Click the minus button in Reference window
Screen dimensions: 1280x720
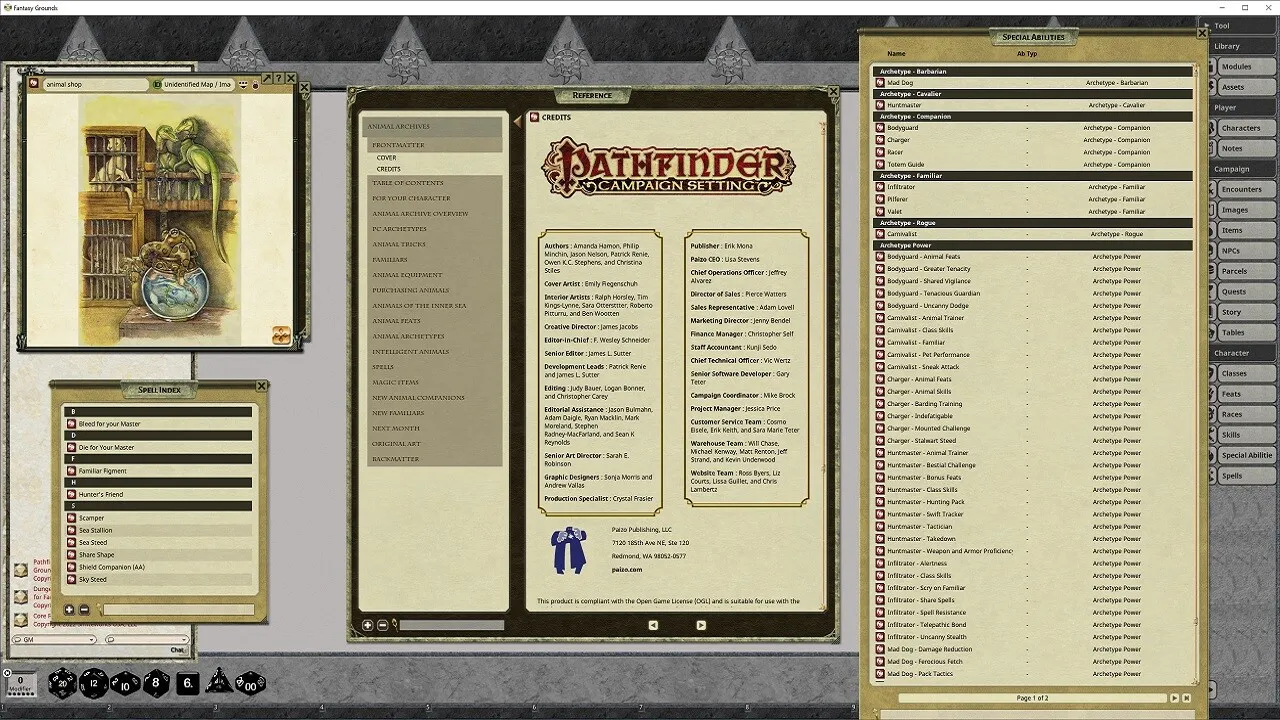[383, 625]
